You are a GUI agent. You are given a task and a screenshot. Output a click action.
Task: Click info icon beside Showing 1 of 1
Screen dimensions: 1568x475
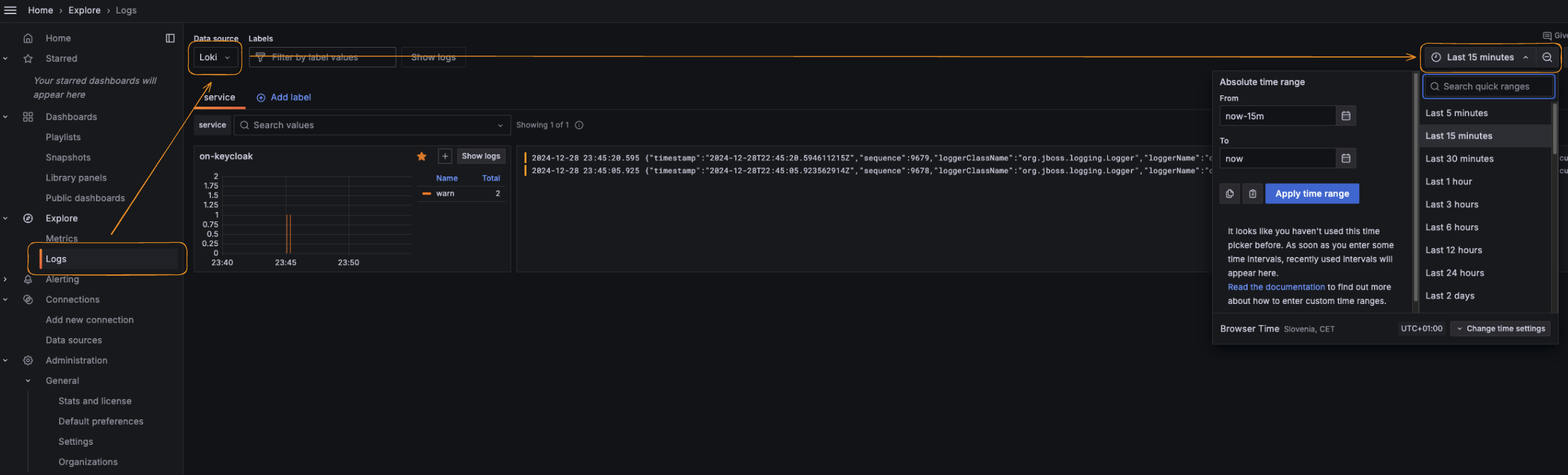pos(579,125)
